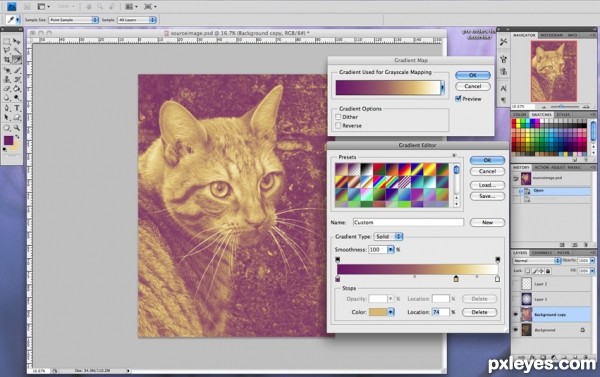
Task: Select the Eraser tool
Action: pos(7,89)
